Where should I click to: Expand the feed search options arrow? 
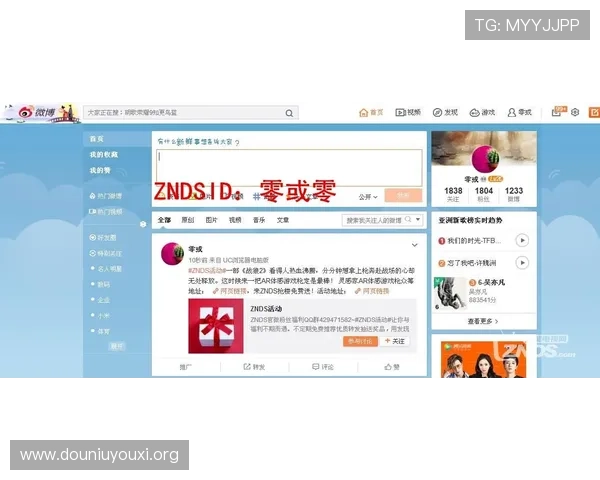pos(418,219)
